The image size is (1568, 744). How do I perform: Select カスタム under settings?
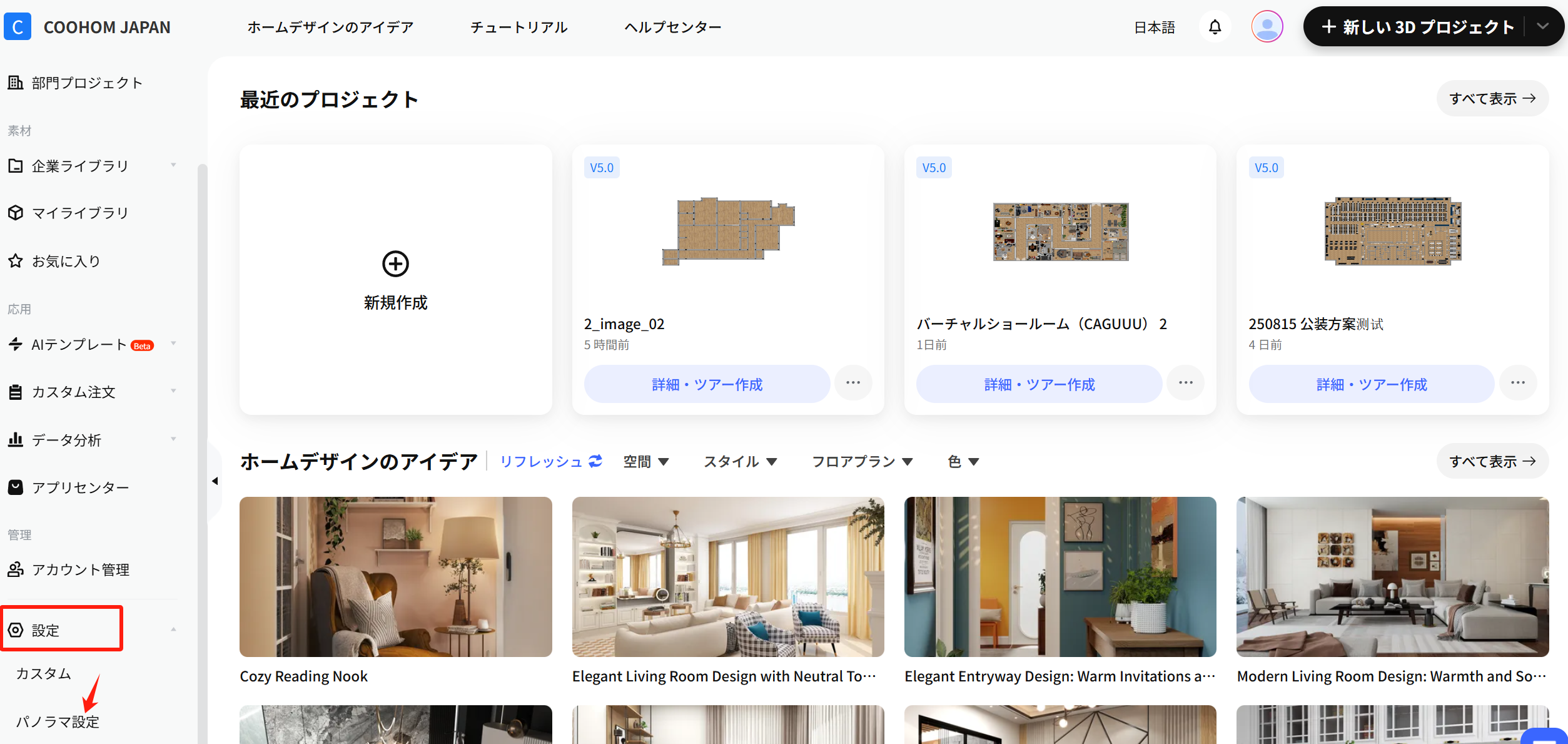[x=44, y=673]
